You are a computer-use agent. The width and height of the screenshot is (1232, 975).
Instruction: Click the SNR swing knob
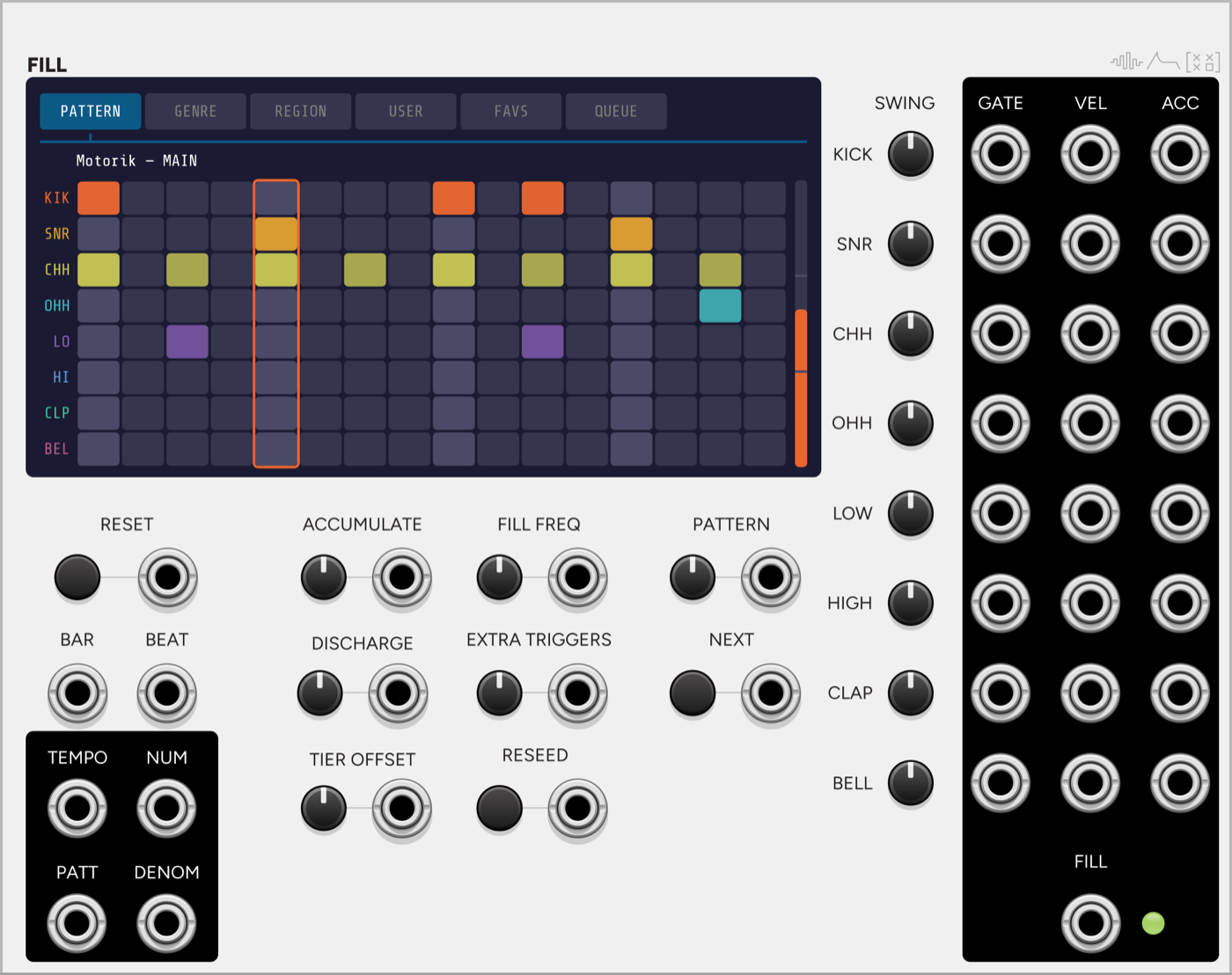click(911, 244)
